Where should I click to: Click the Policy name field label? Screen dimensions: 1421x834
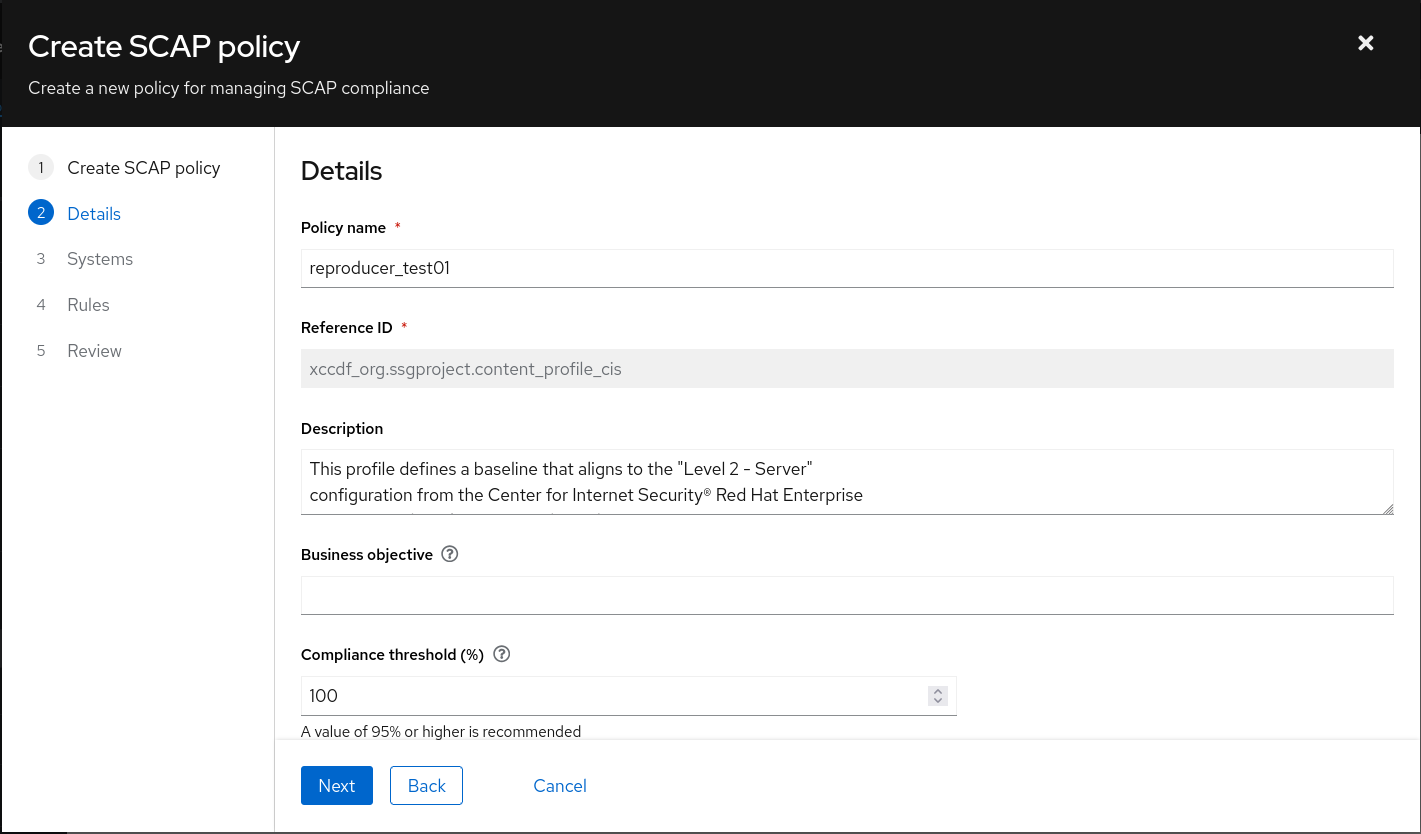pyautogui.click(x=343, y=228)
